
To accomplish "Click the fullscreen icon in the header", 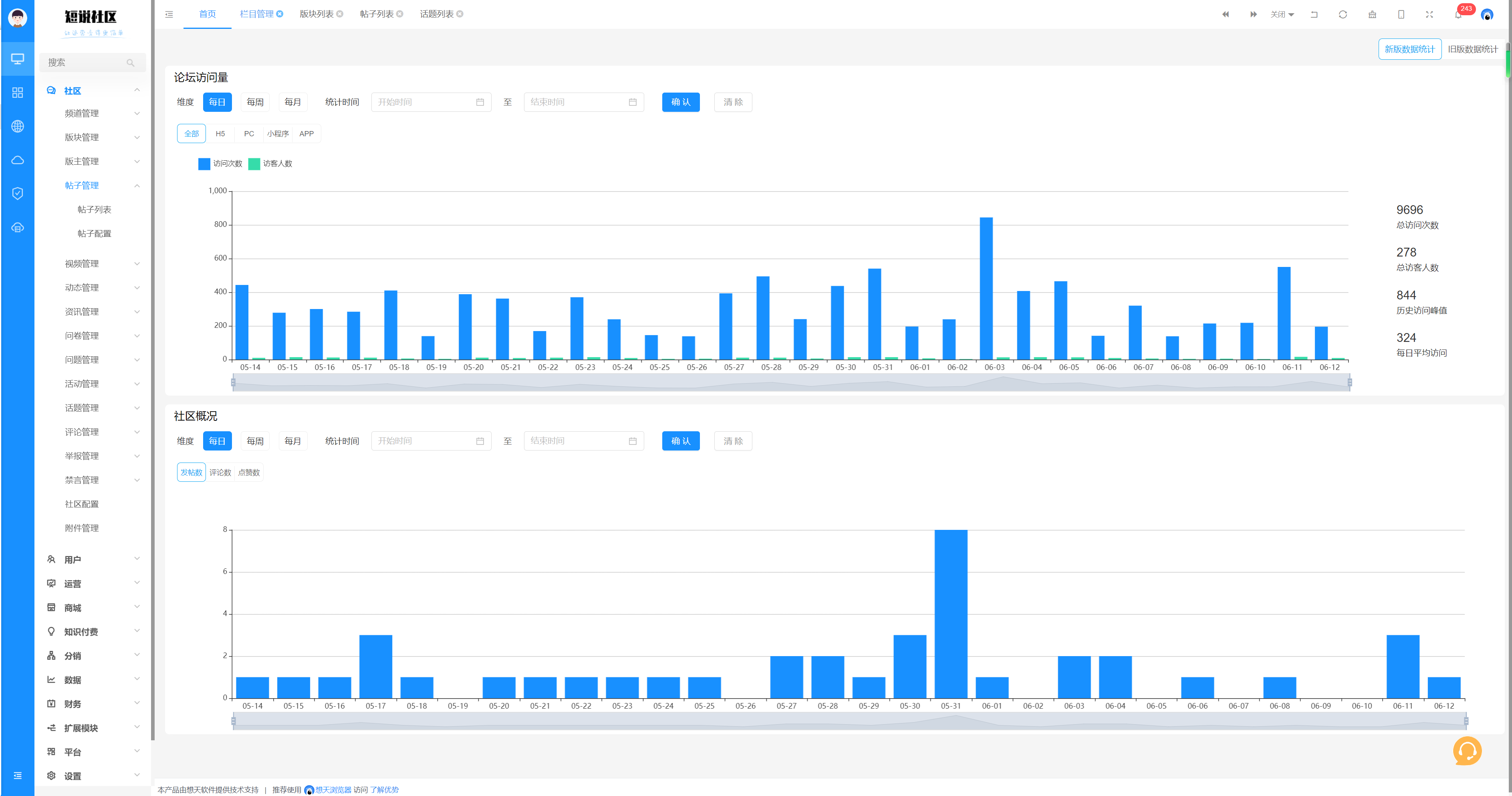I will coord(1430,14).
